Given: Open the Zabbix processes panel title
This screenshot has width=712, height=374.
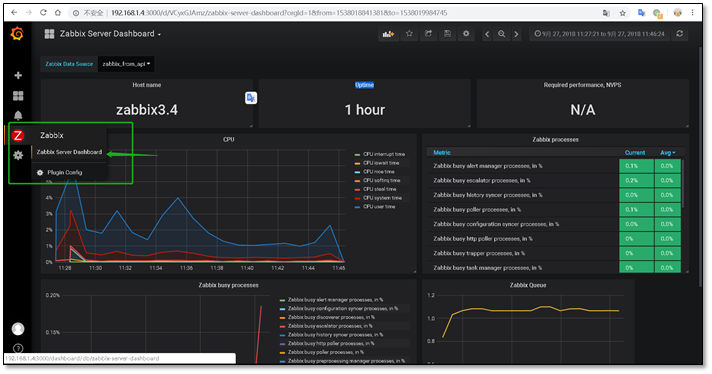Looking at the screenshot, I should [555, 139].
